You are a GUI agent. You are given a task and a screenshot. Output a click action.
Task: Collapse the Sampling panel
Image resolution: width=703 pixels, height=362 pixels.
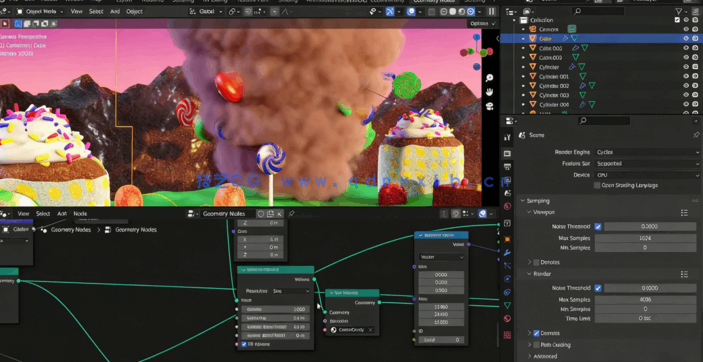(x=523, y=201)
